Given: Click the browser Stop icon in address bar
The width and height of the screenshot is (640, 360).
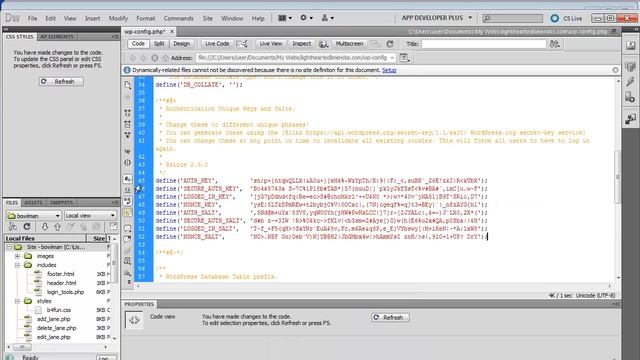Looking at the screenshot, I should pyautogui.click(x=154, y=58).
